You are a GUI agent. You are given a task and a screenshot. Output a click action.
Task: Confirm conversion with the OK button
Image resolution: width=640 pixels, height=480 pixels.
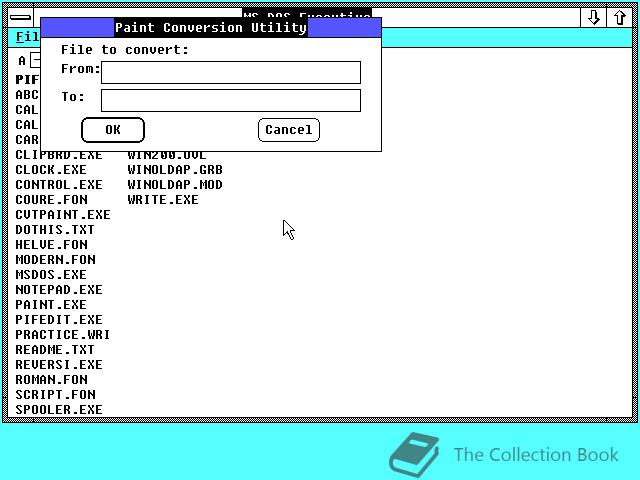113,130
